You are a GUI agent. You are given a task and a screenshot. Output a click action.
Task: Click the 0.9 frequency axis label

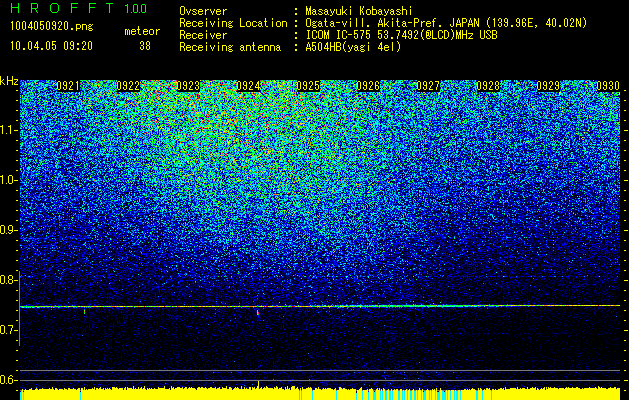point(7,230)
